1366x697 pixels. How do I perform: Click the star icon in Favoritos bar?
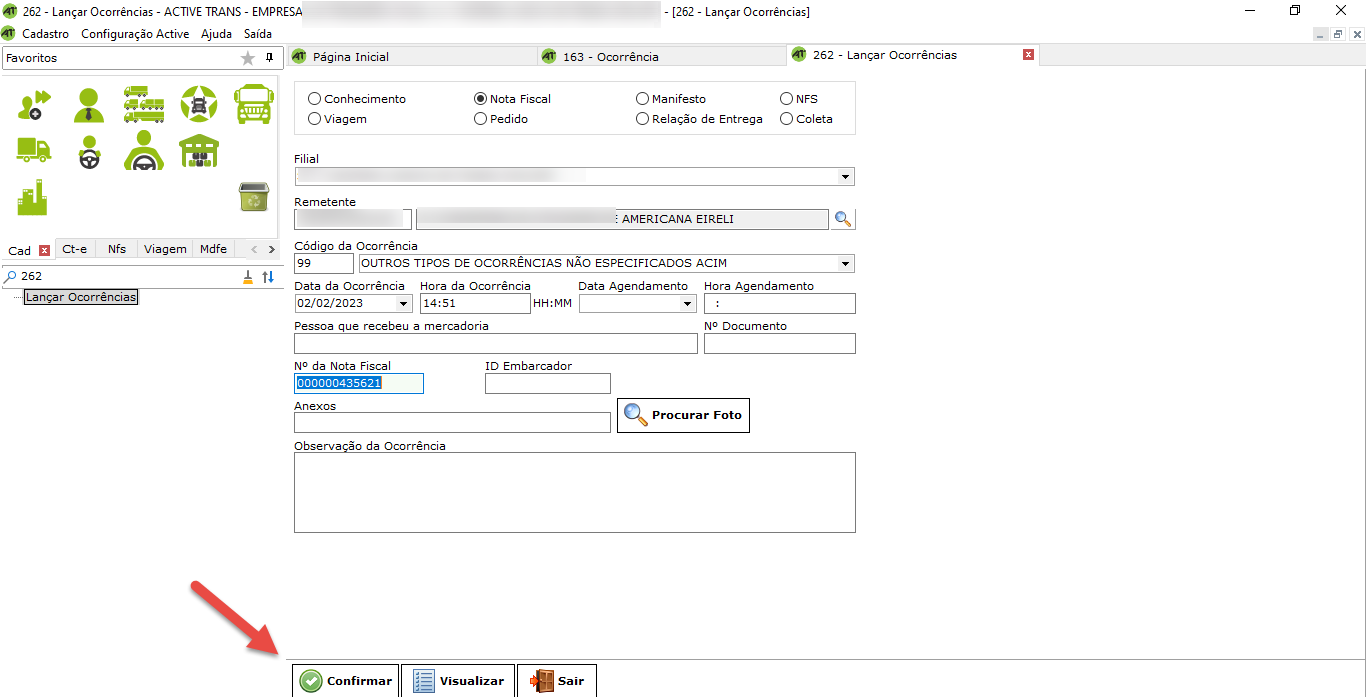(x=248, y=58)
